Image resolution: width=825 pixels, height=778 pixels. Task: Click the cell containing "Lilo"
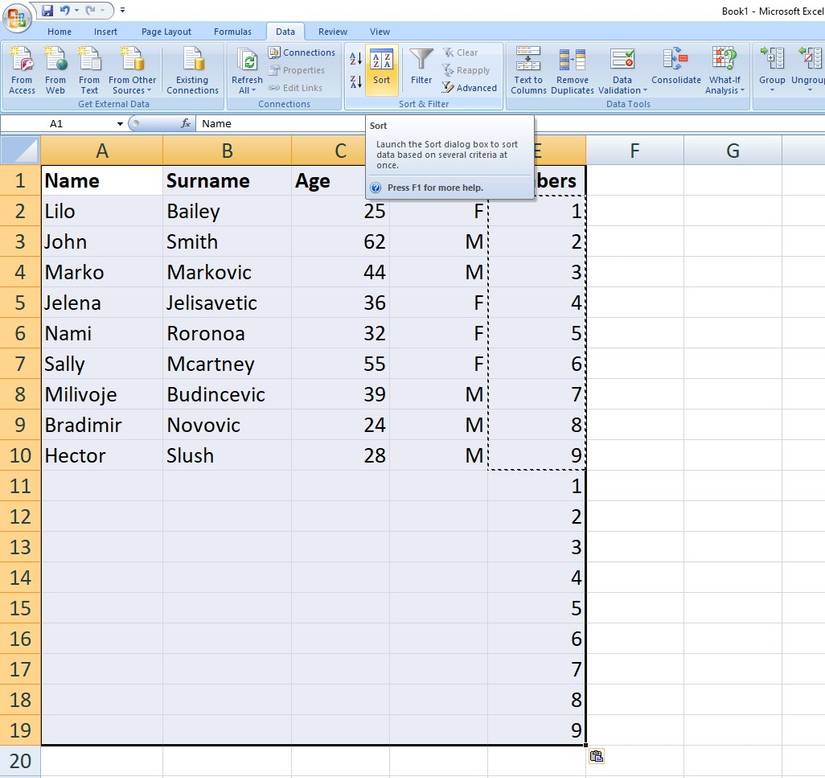click(x=102, y=211)
